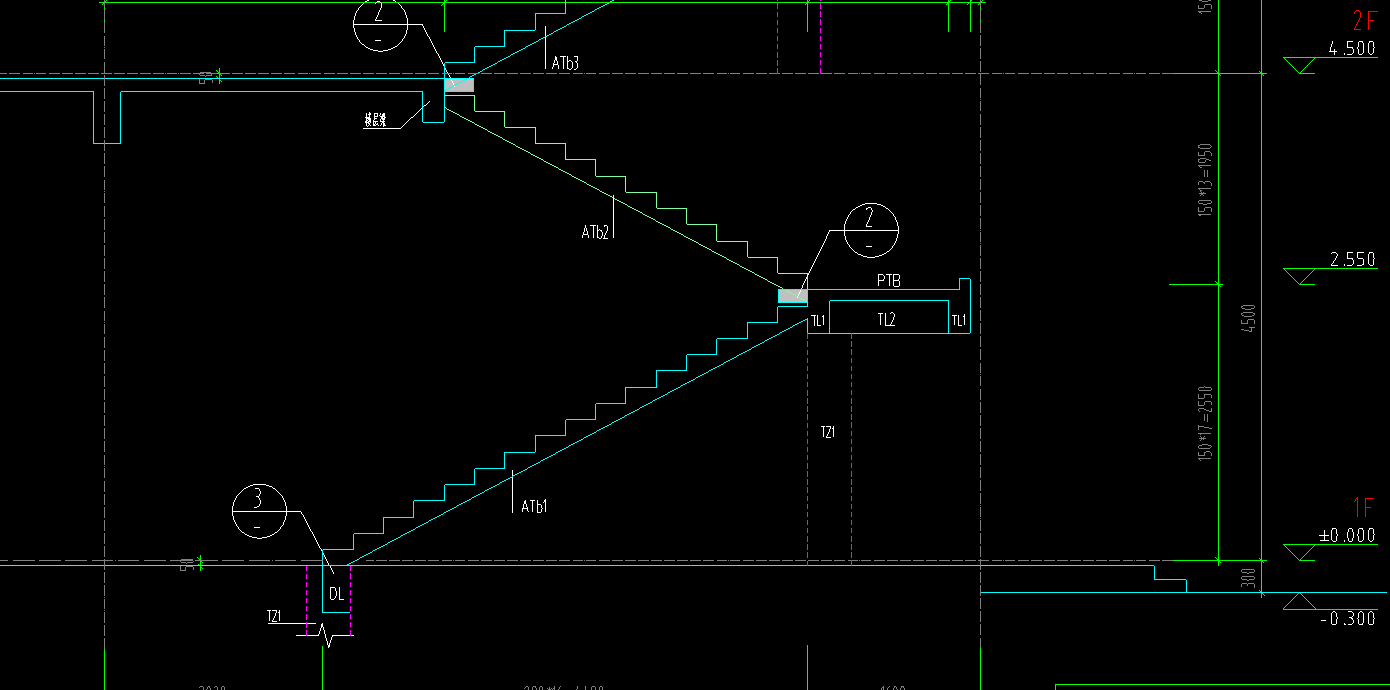The width and height of the screenshot is (1390, 690).
Task: Click the PTB landing slab label
Action: pyautogui.click(x=888, y=282)
